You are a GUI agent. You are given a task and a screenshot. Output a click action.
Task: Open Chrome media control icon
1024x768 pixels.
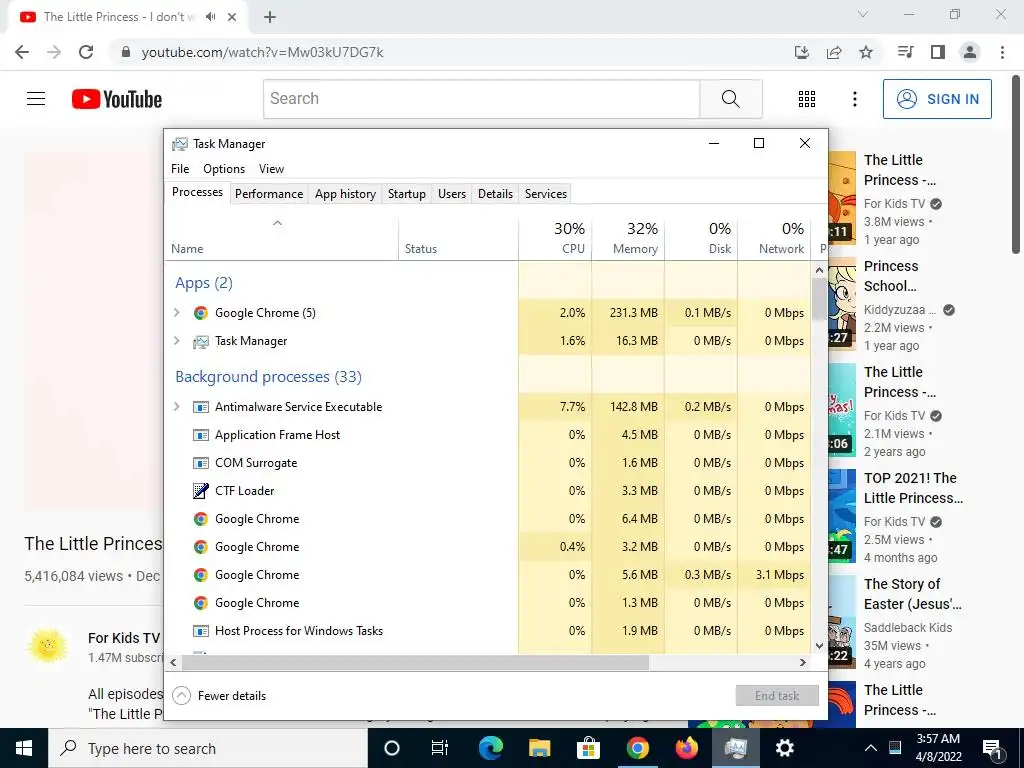click(906, 52)
